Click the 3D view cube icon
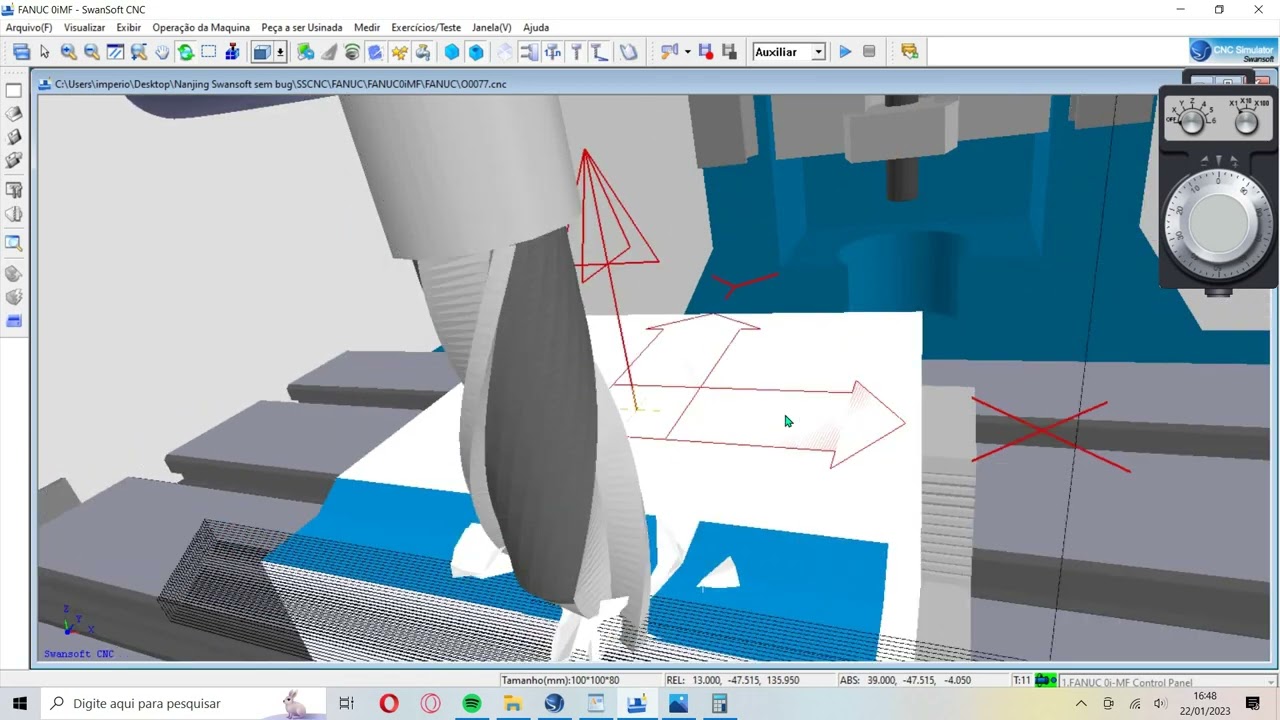 tap(261, 52)
